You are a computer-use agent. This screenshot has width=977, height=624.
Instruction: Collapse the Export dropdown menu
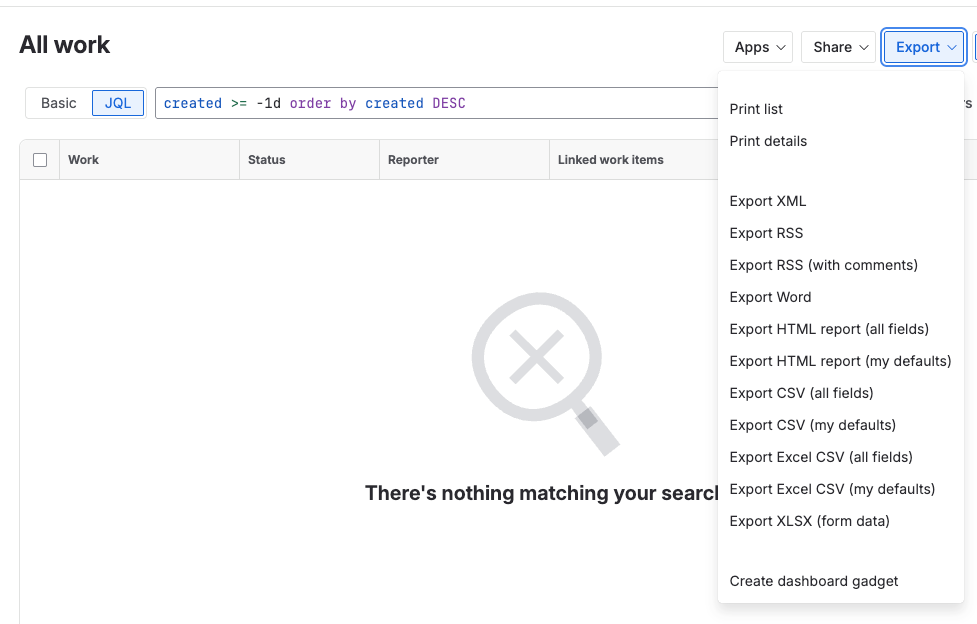(922, 47)
